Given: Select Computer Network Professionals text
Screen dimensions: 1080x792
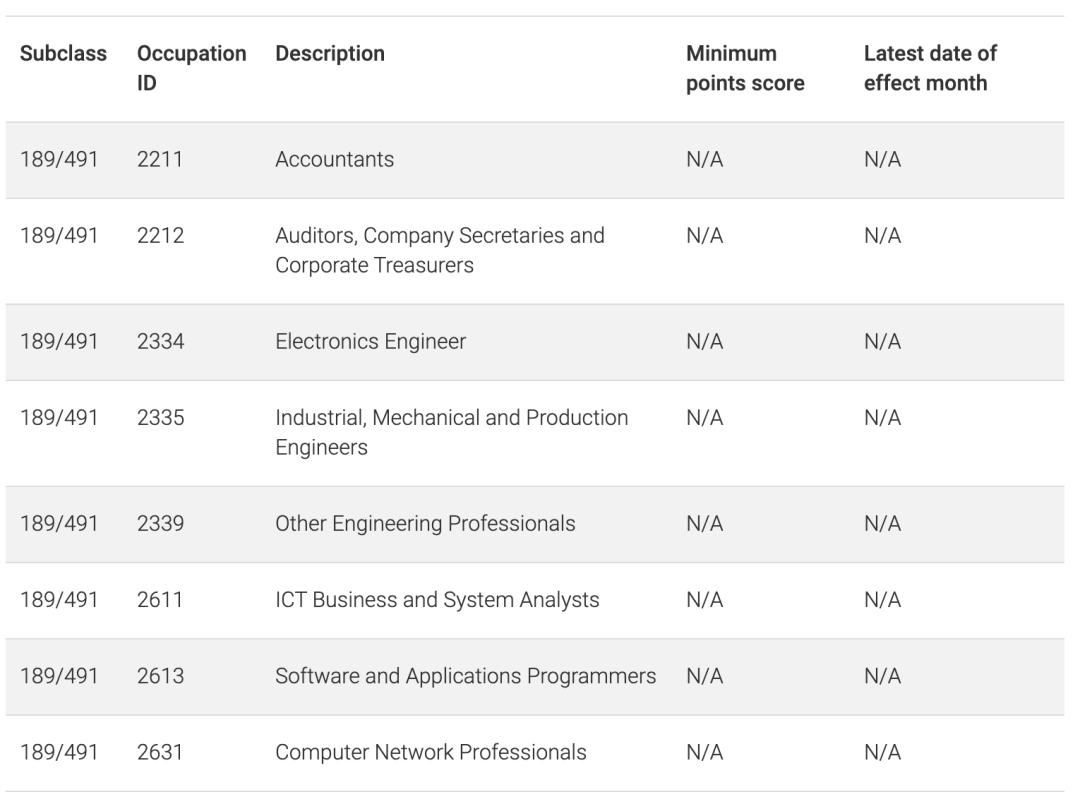Looking at the screenshot, I should pyautogui.click(x=431, y=752).
